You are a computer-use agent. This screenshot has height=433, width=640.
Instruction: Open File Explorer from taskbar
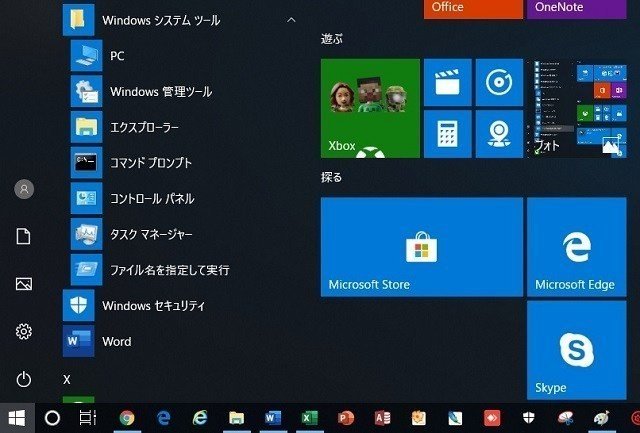[237, 418]
